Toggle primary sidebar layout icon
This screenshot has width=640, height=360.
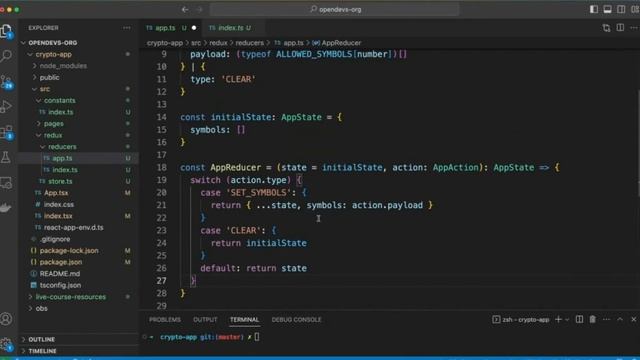pyautogui.click(x=594, y=9)
